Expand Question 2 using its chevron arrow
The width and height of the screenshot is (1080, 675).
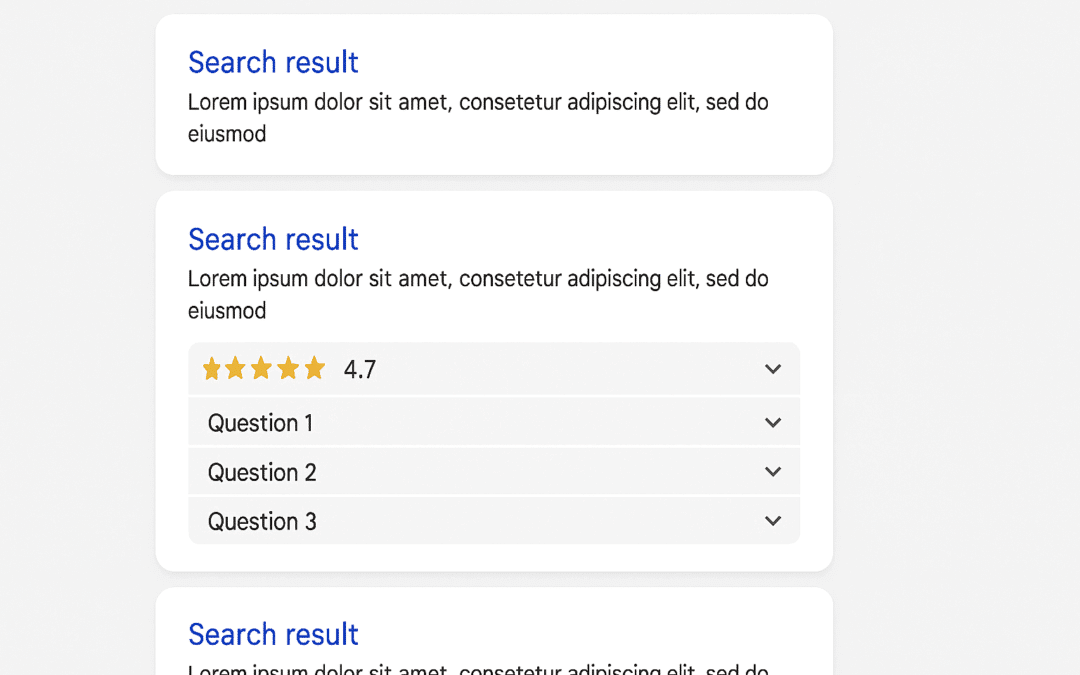click(x=773, y=472)
